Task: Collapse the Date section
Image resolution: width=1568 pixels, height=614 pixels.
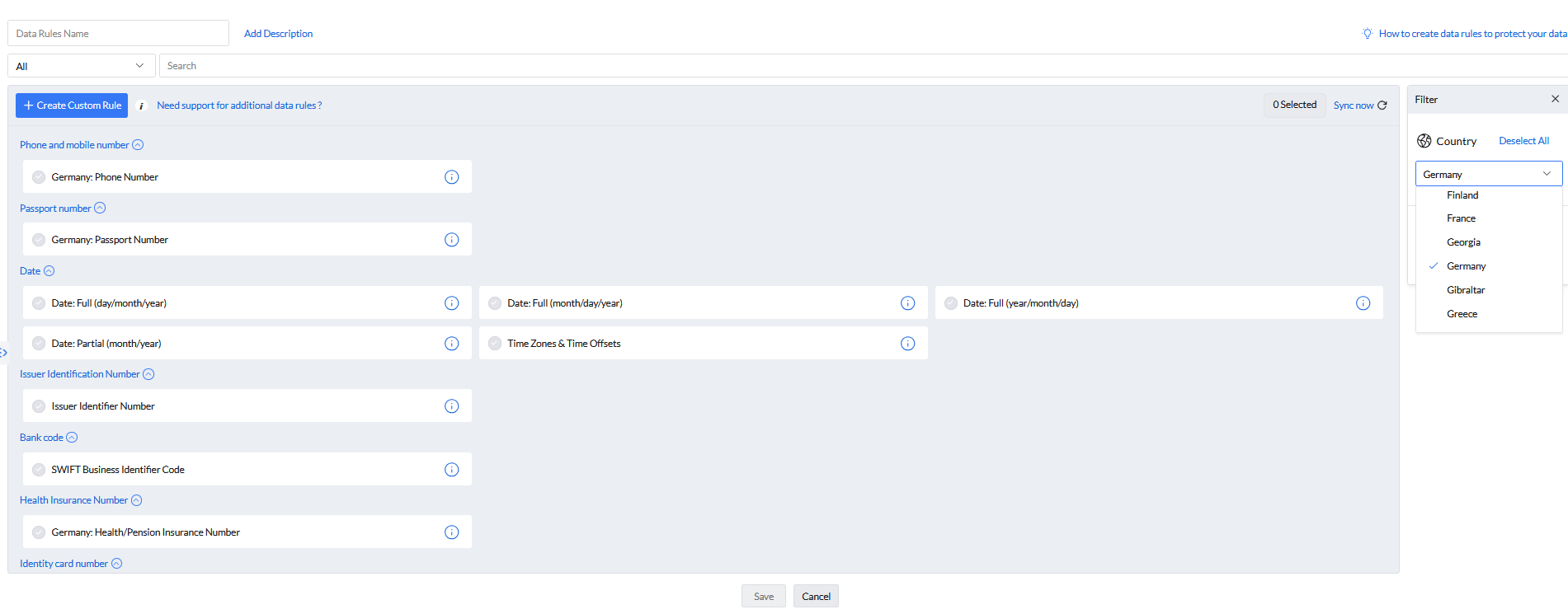Action: [49, 271]
